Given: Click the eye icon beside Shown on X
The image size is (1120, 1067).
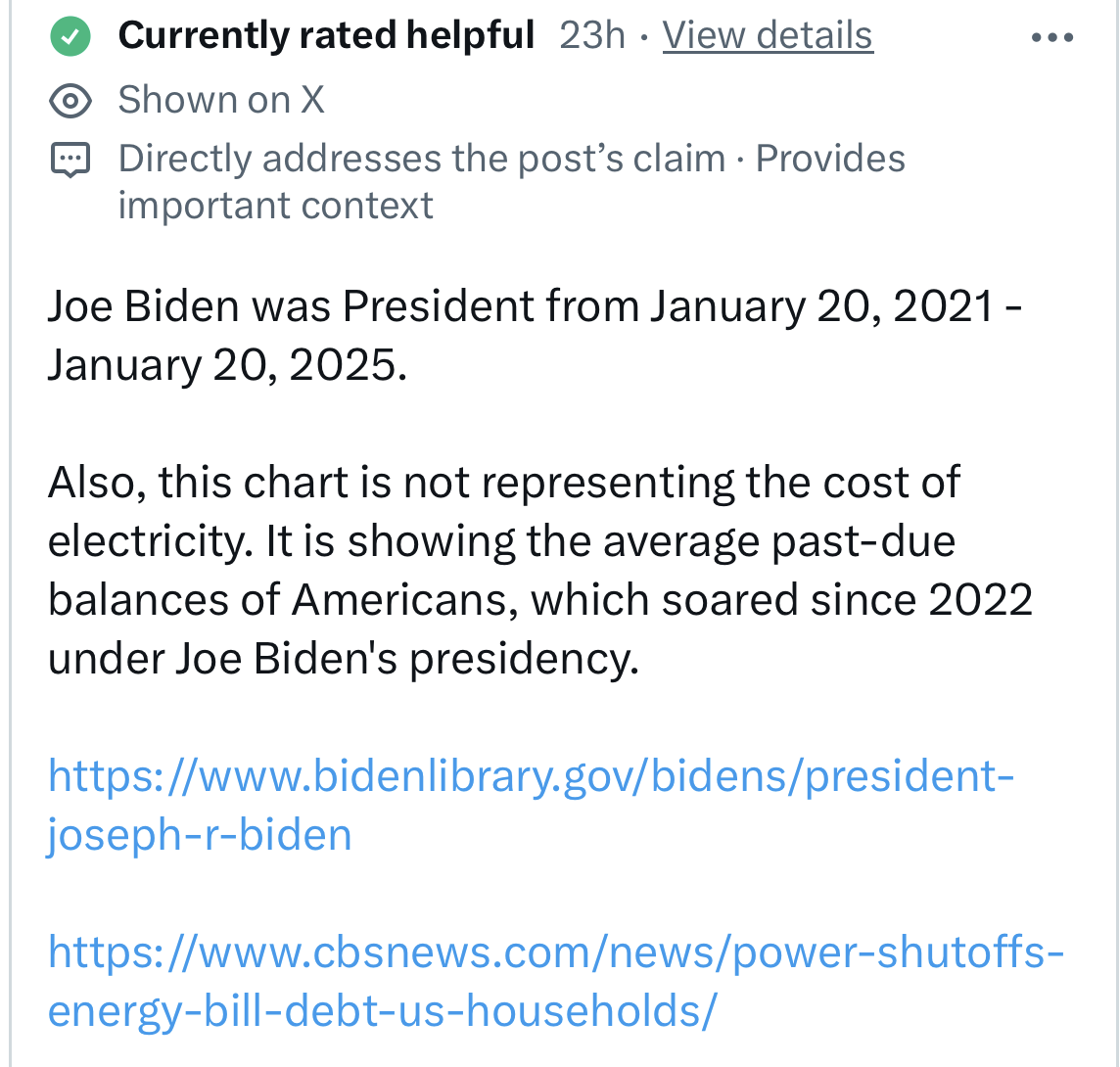Looking at the screenshot, I should (x=70, y=100).
